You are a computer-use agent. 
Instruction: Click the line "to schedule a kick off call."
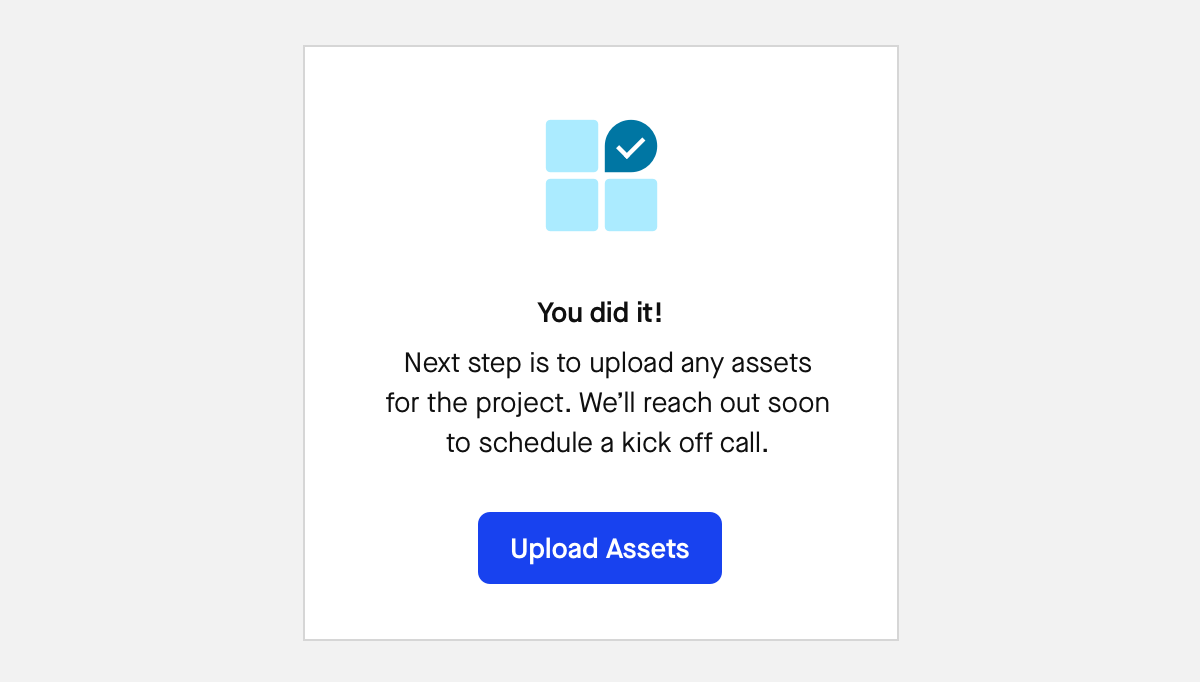pyautogui.click(x=607, y=443)
